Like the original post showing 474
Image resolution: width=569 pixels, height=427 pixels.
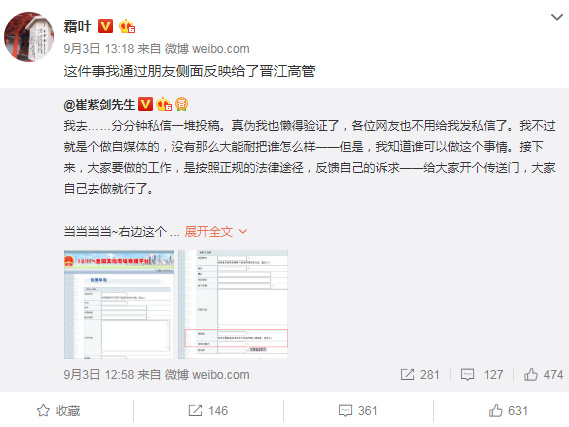pyautogui.click(x=543, y=375)
